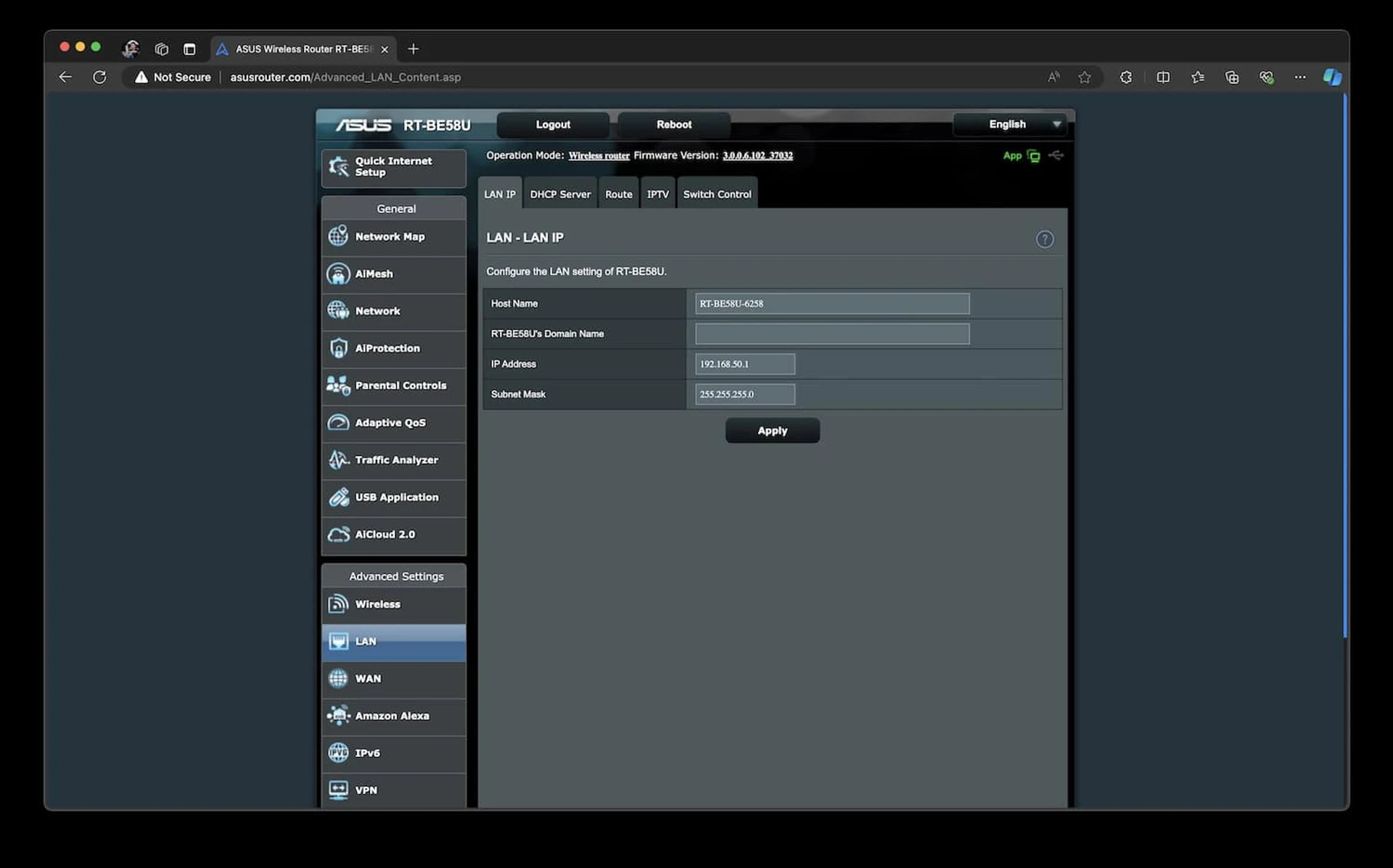Click the USB status icon
This screenshot has width=1393, height=868.
[x=1056, y=155]
